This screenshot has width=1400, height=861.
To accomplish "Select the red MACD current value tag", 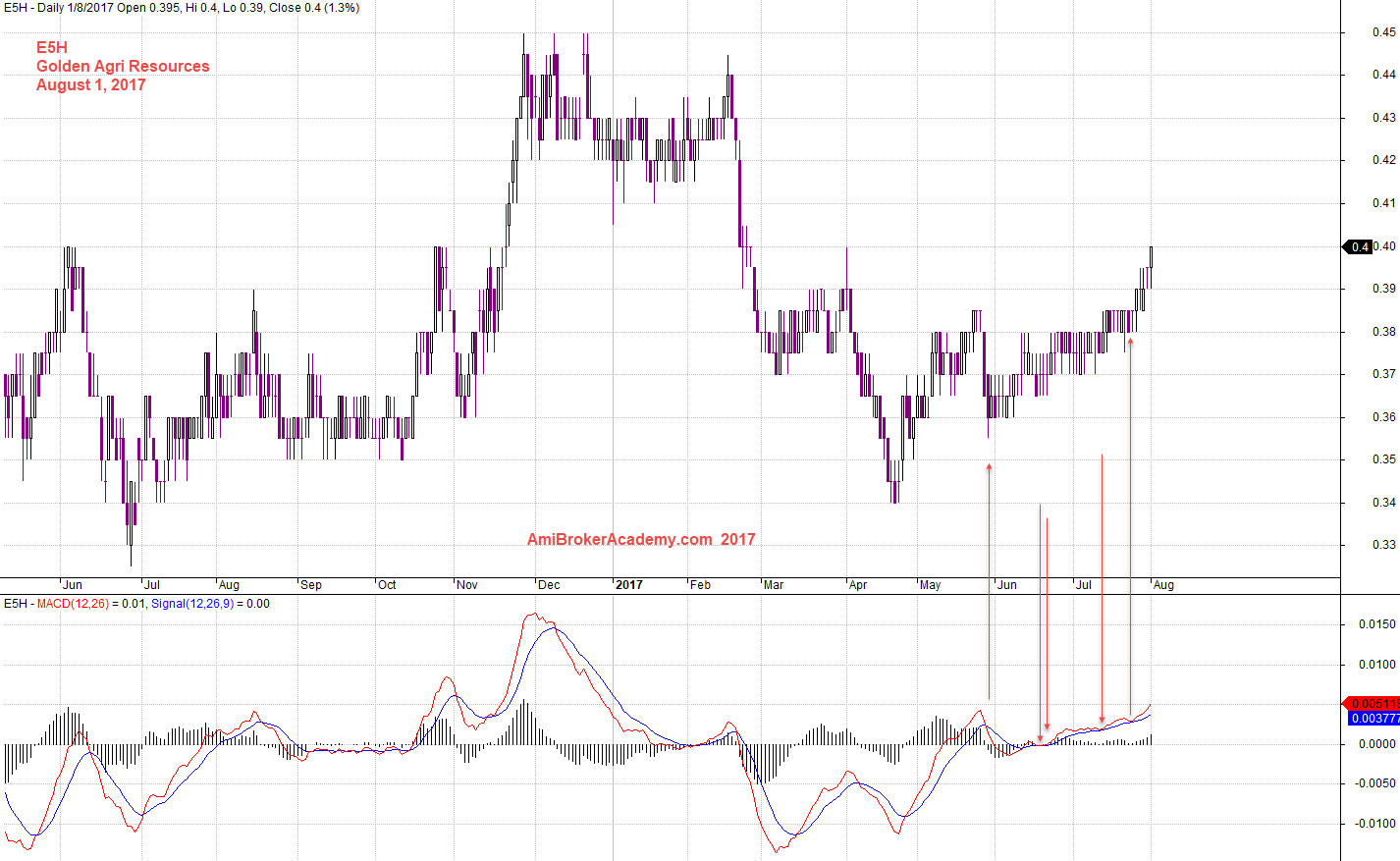I will [1372, 704].
